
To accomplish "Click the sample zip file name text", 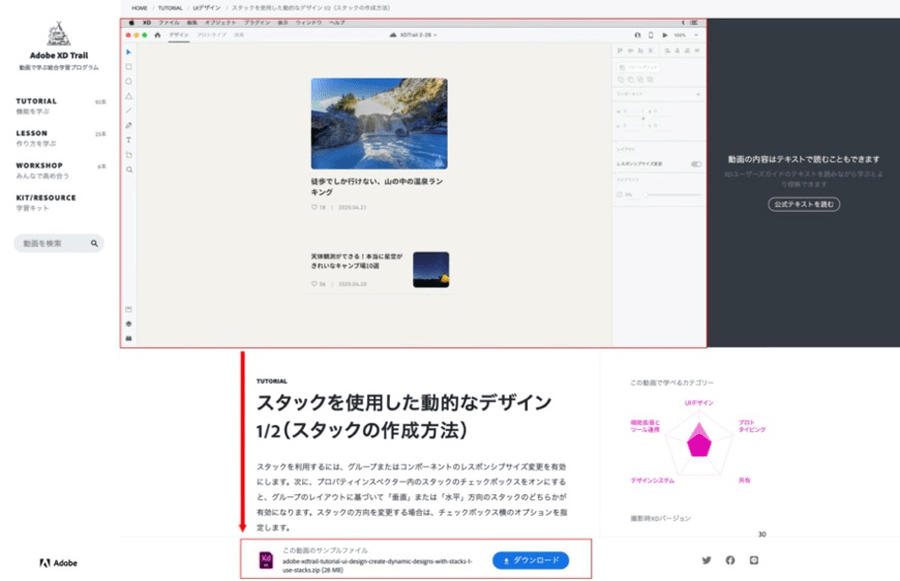I will [x=377, y=565].
